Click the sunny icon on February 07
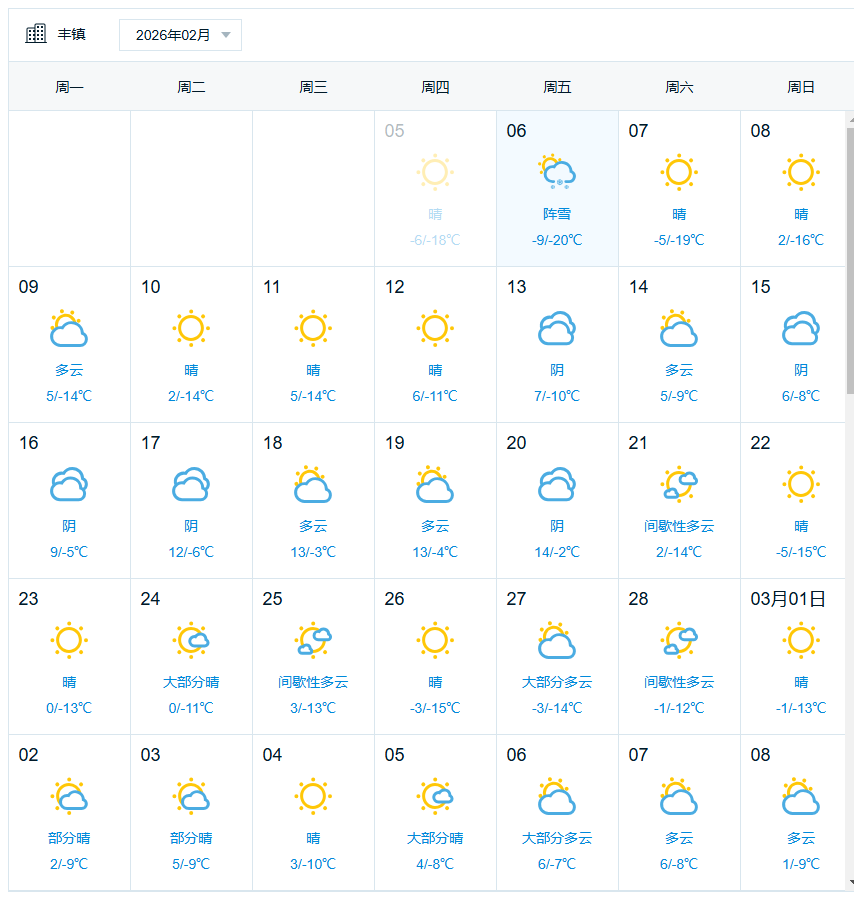This screenshot has width=854, height=897. pos(679,172)
